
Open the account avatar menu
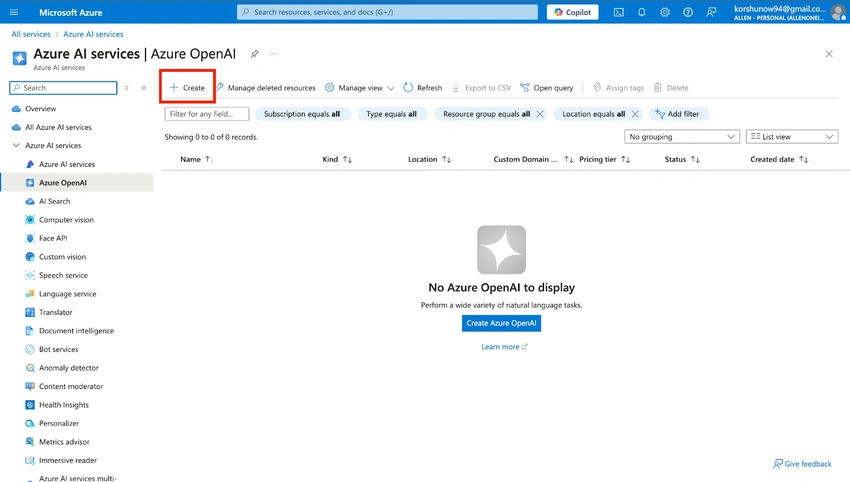click(x=838, y=12)
